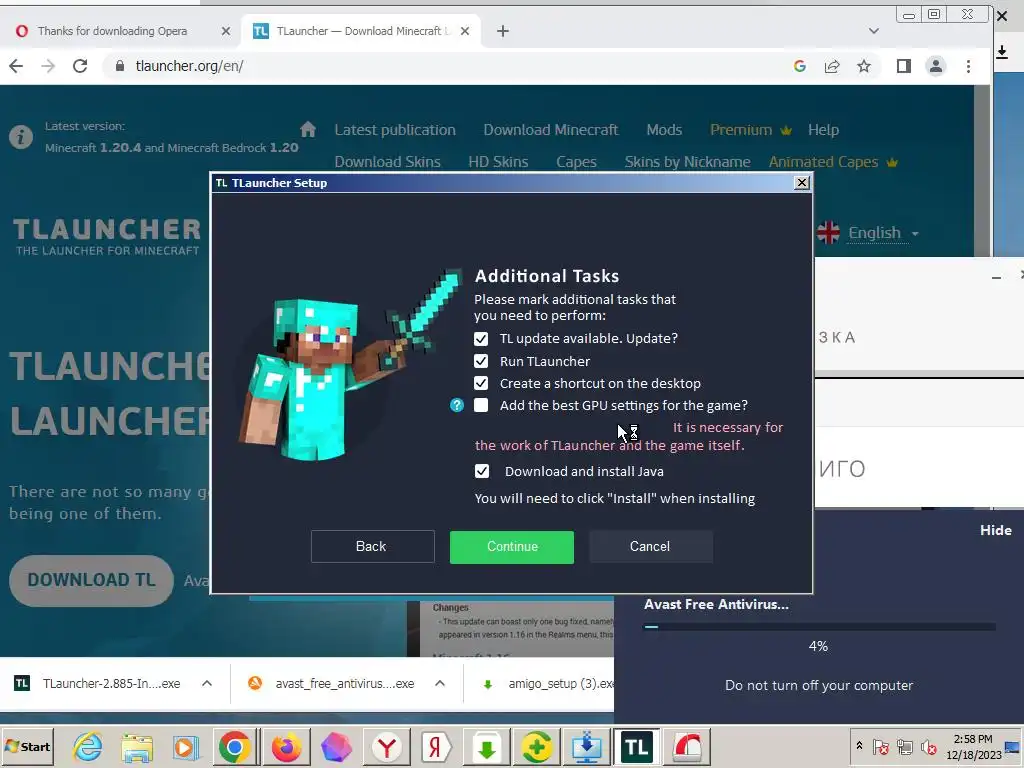Click the green Continue button
The image size is (1024, 768).
pyautogui.click(x=512, y=547)
